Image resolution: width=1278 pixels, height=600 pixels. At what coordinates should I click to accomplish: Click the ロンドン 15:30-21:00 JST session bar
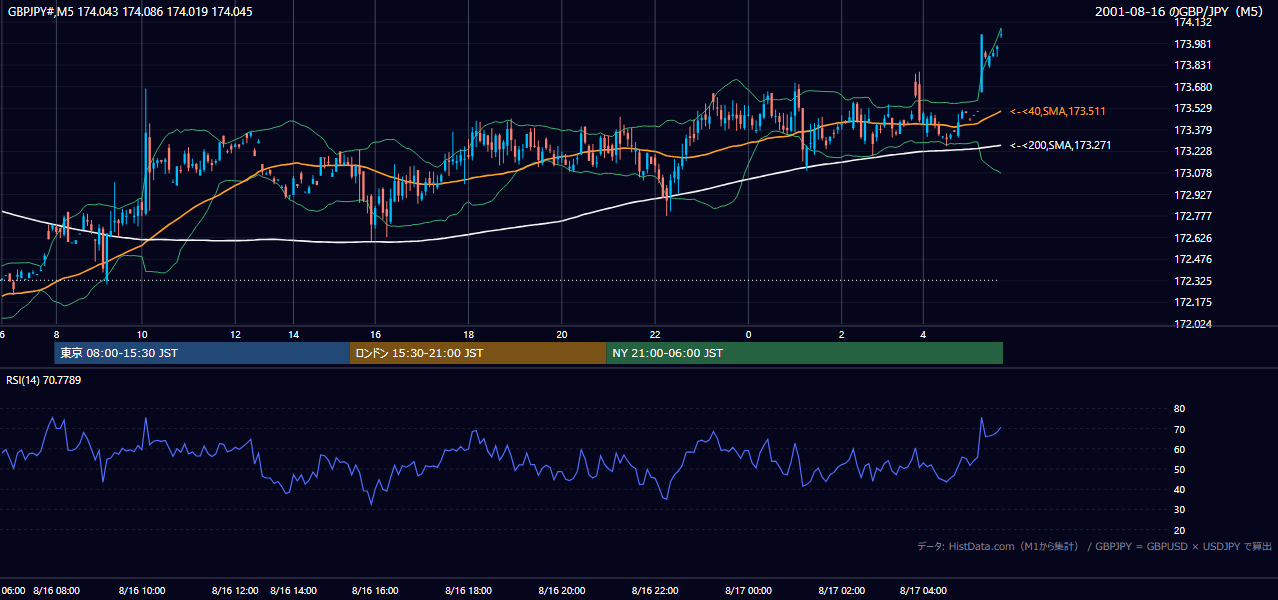coord(478,353)
